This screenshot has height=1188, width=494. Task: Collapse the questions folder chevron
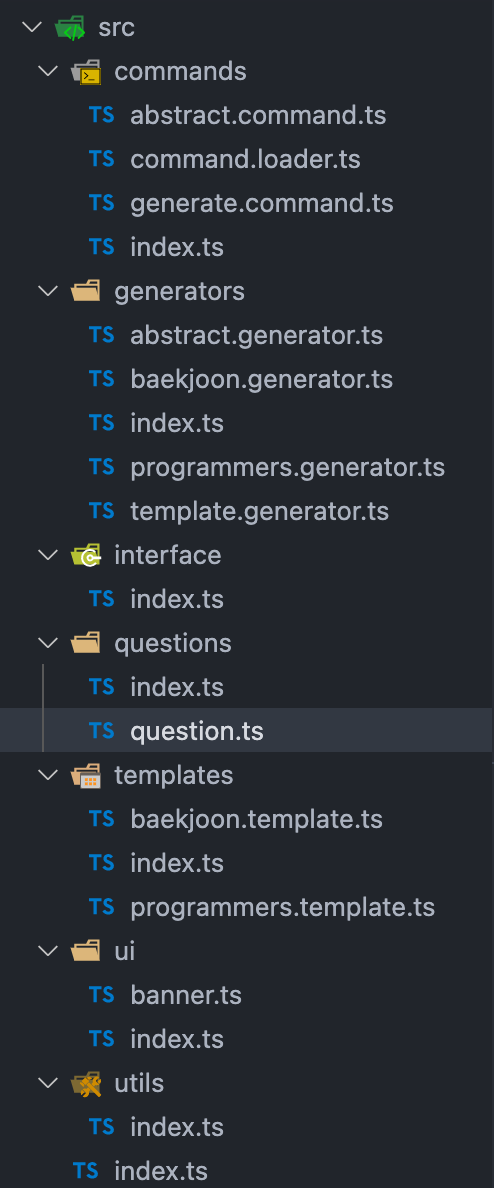coord(48,643)
